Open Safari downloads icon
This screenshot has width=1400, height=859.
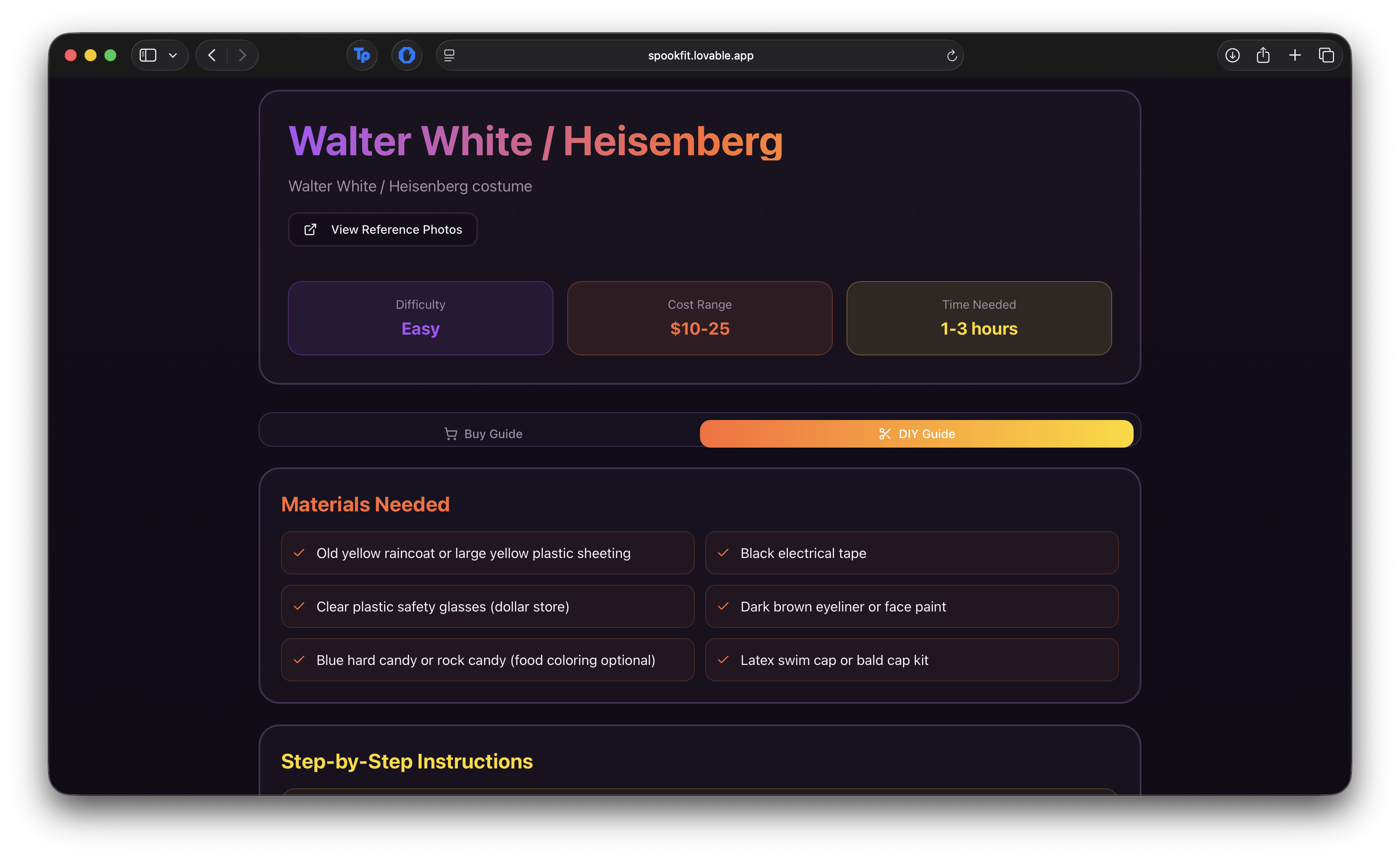click(1232, 55)
